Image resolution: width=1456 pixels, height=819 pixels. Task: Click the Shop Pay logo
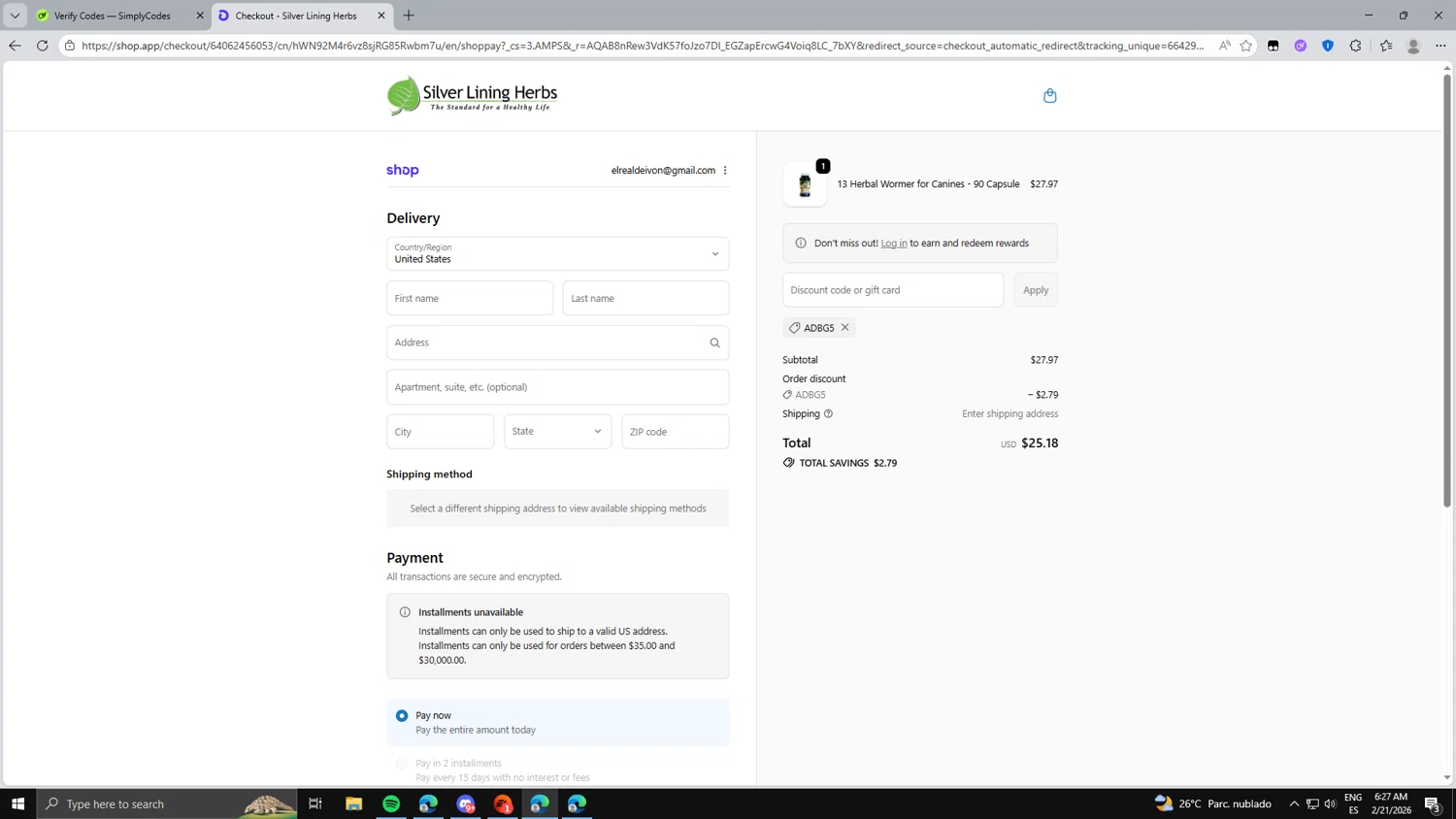pos(403,170)
